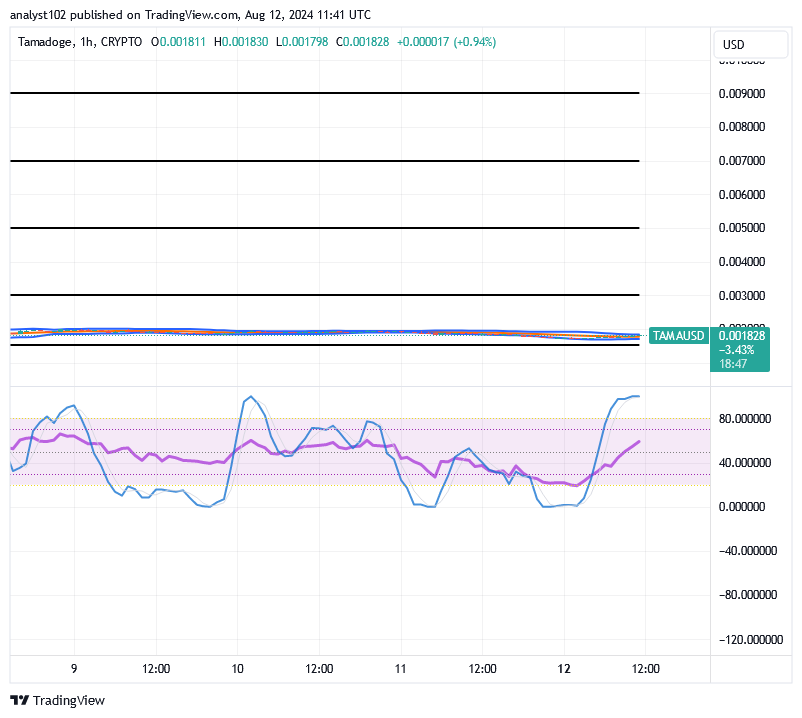Screen dimensions: 802x718
Task: Click the 0.003000 price axis label
Action: point(742,296)
